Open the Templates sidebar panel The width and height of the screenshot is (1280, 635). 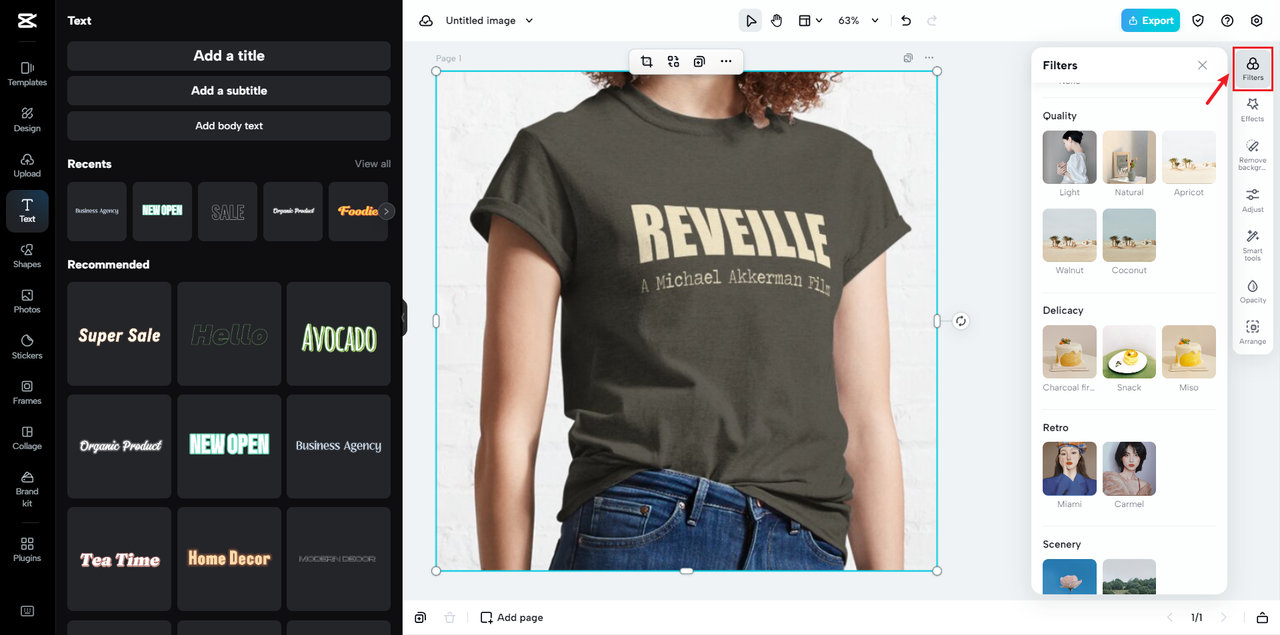(27, 74)
